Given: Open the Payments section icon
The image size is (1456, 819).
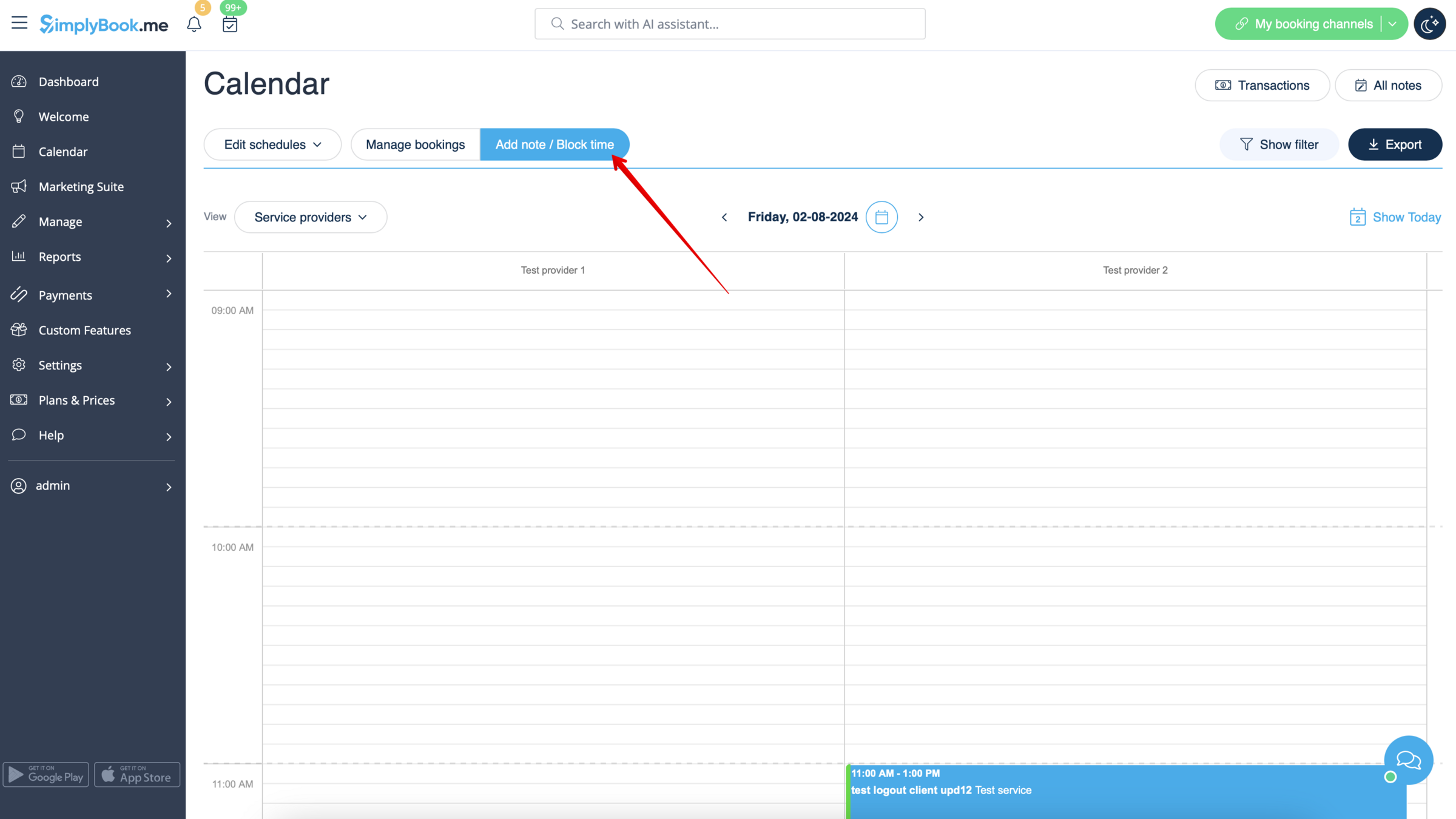Looking at the screenshot, I should (x=18, y=295).
